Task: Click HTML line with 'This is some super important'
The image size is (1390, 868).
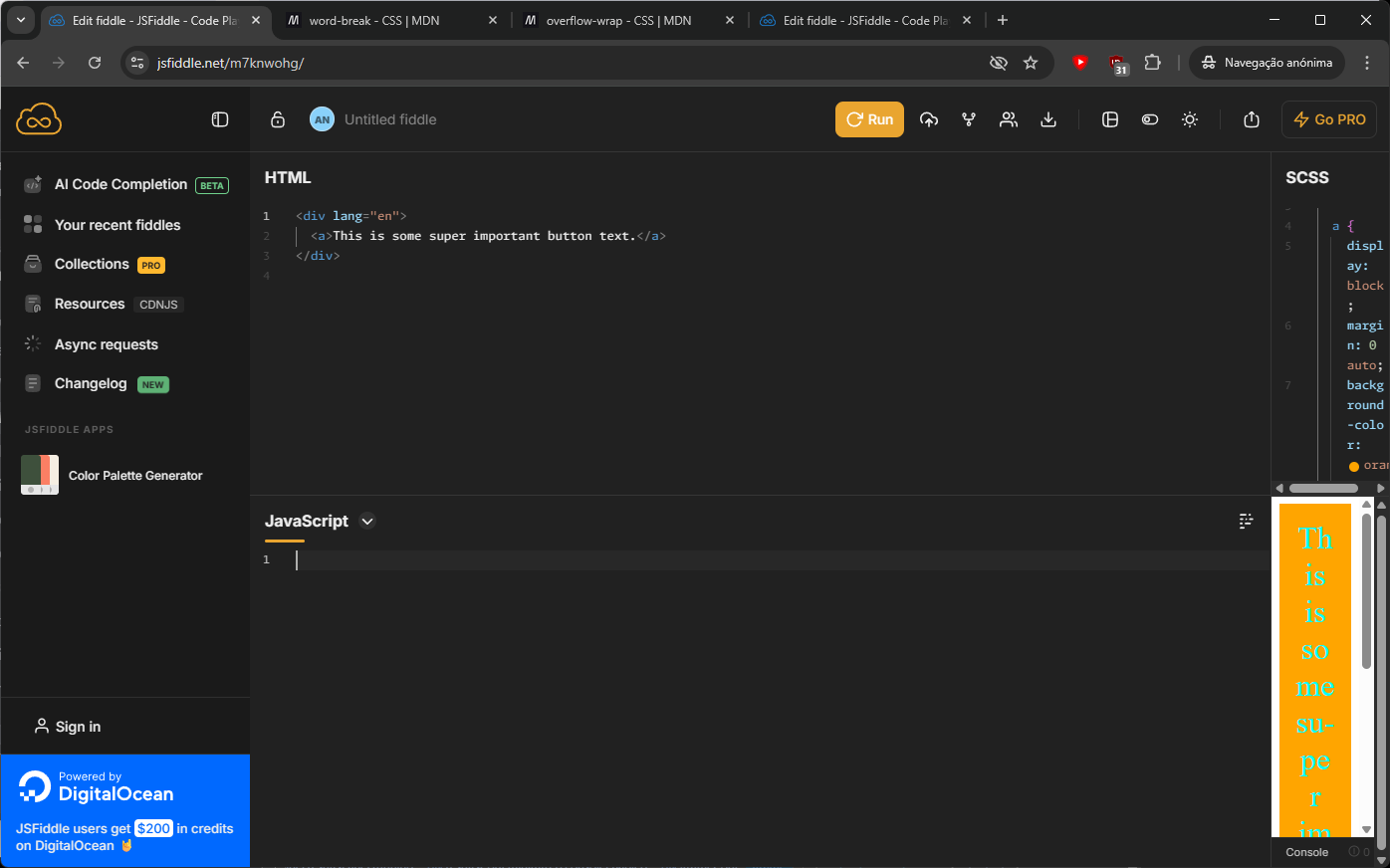Action: (x=488, y=236)
